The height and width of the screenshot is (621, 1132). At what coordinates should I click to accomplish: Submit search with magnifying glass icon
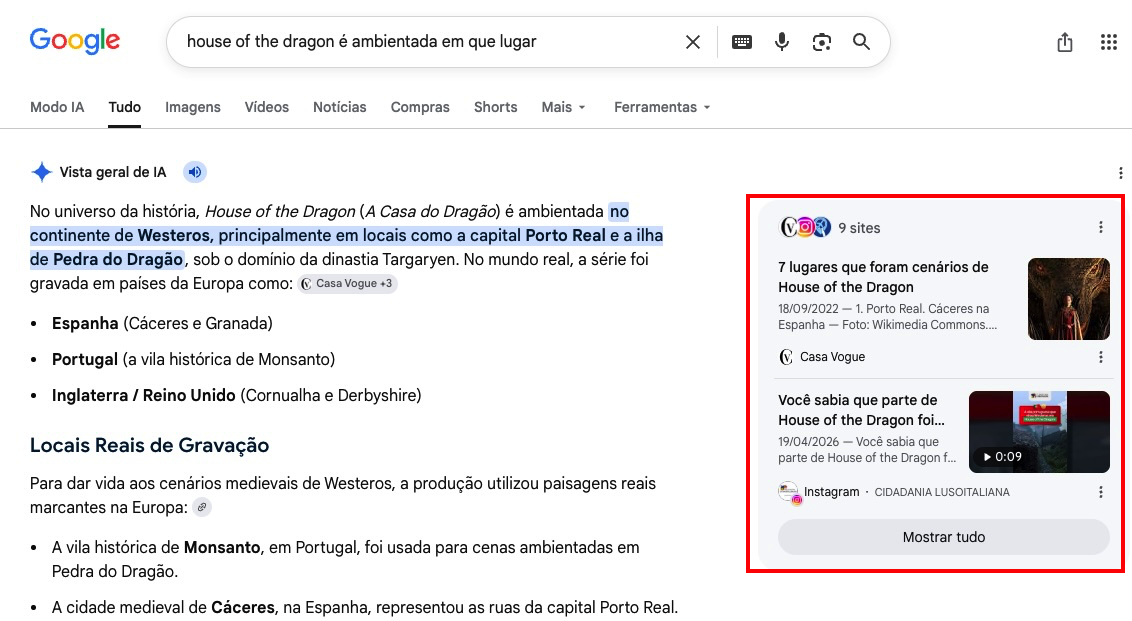(x=861, y=42)
